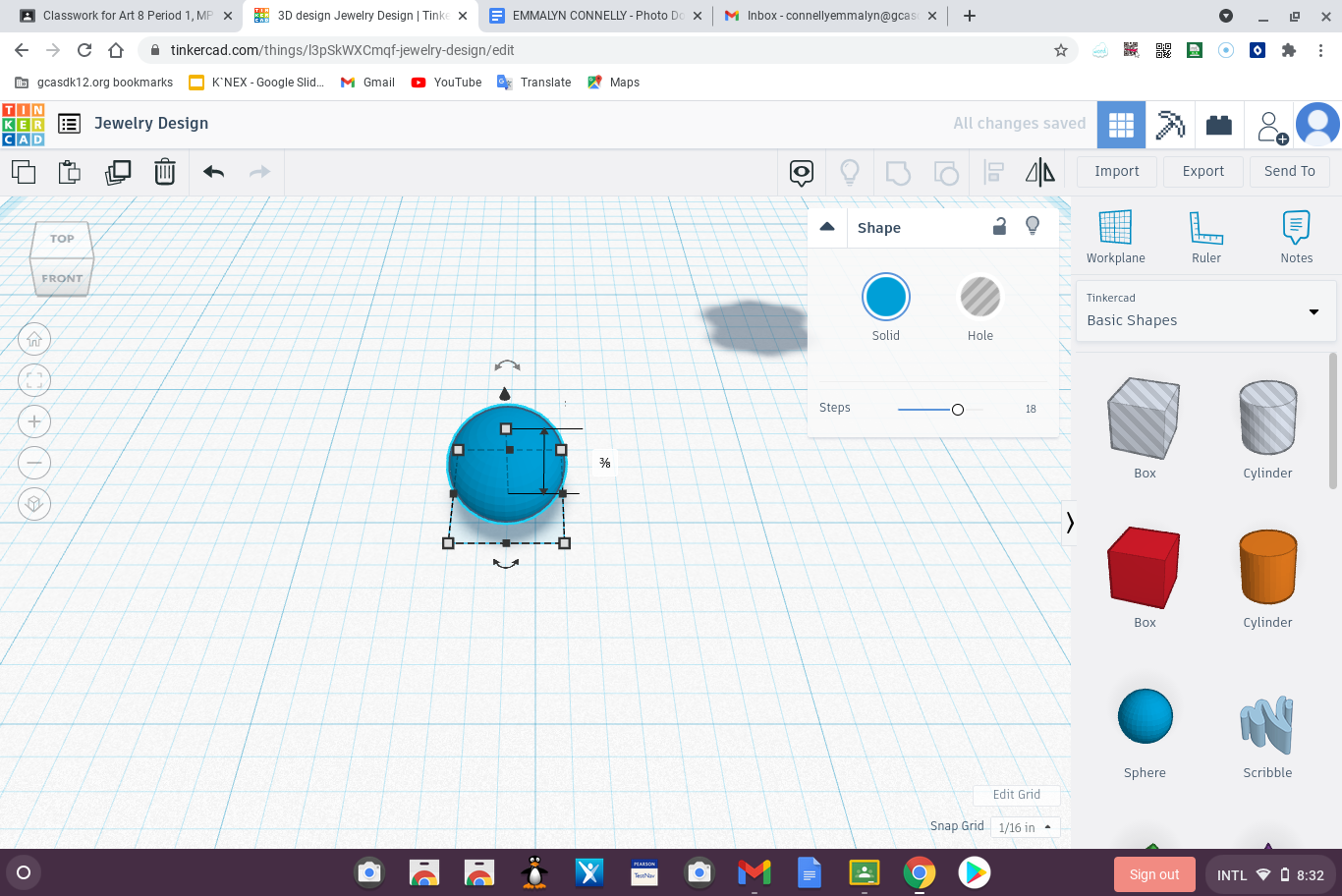Delete the selected sphere with the trash icon

tap(164, 171)
